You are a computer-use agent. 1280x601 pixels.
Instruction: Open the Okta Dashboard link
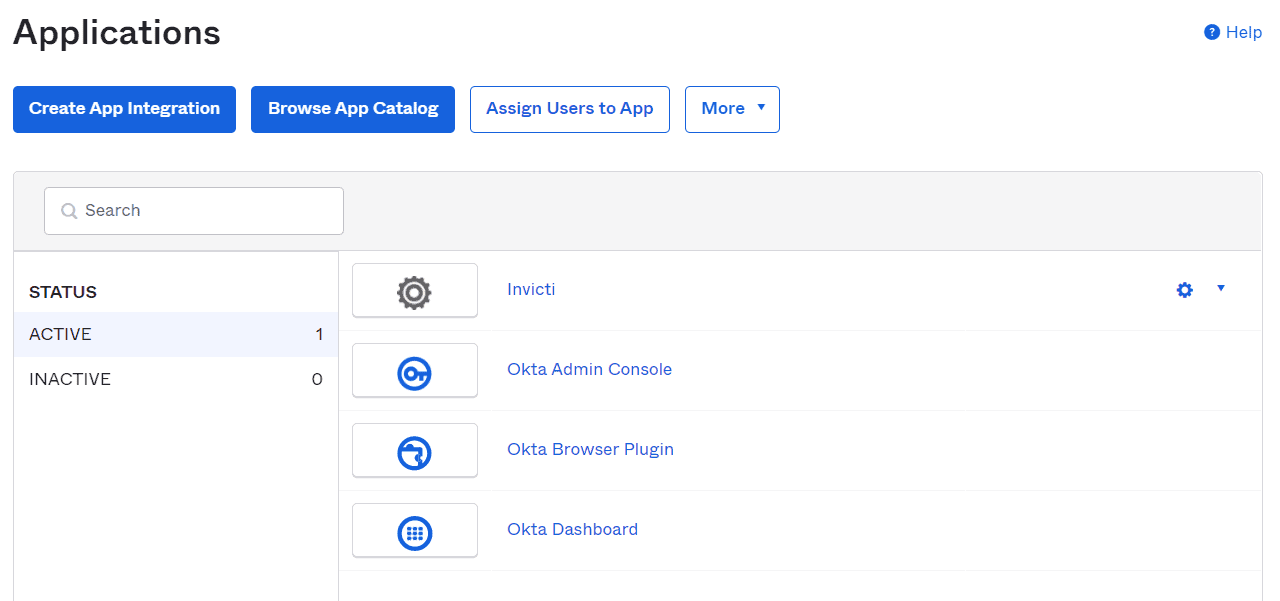[x=572, y=529]
